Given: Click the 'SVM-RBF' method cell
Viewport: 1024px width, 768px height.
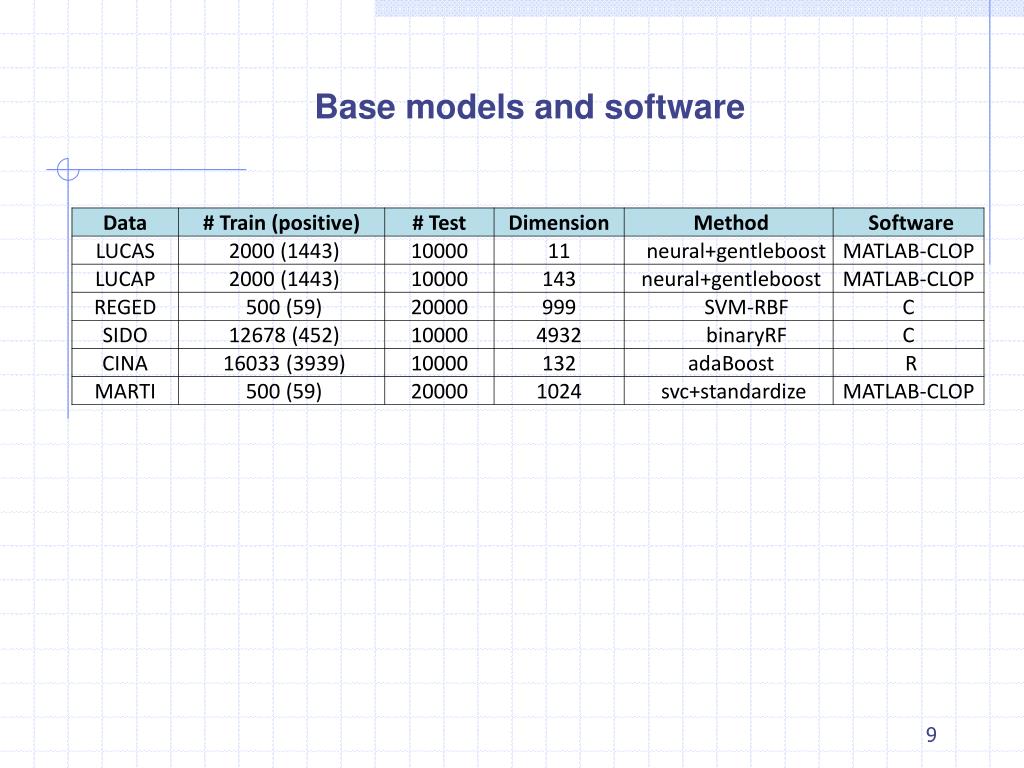Looking at the screenshot, I should click(x=729, y=307).
